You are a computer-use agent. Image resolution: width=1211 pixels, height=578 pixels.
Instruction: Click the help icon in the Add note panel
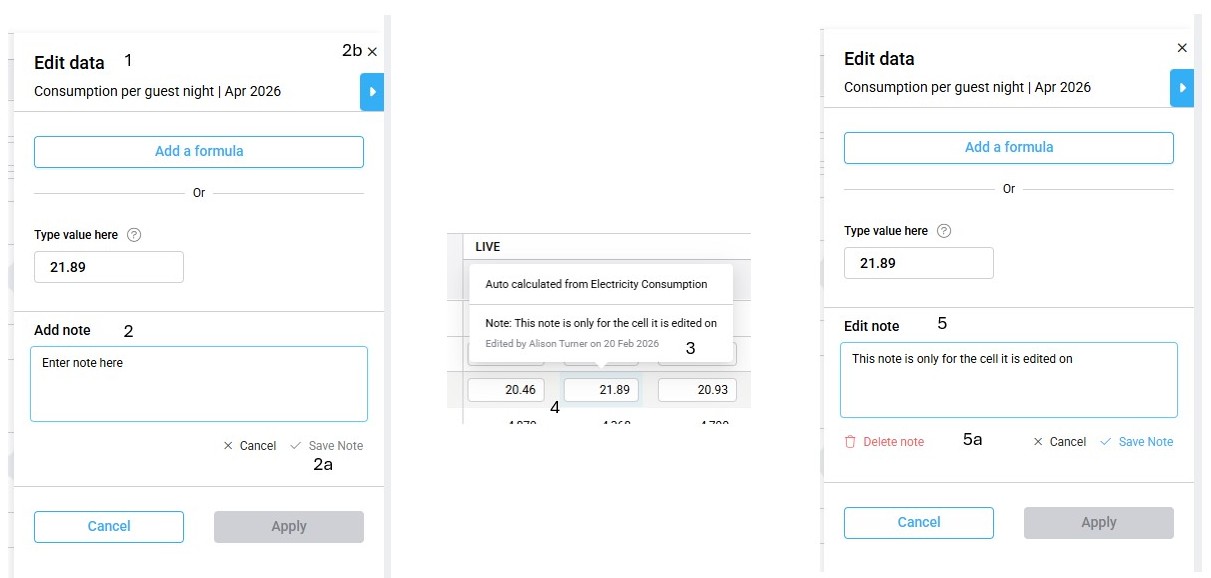(x=135, y=235)
